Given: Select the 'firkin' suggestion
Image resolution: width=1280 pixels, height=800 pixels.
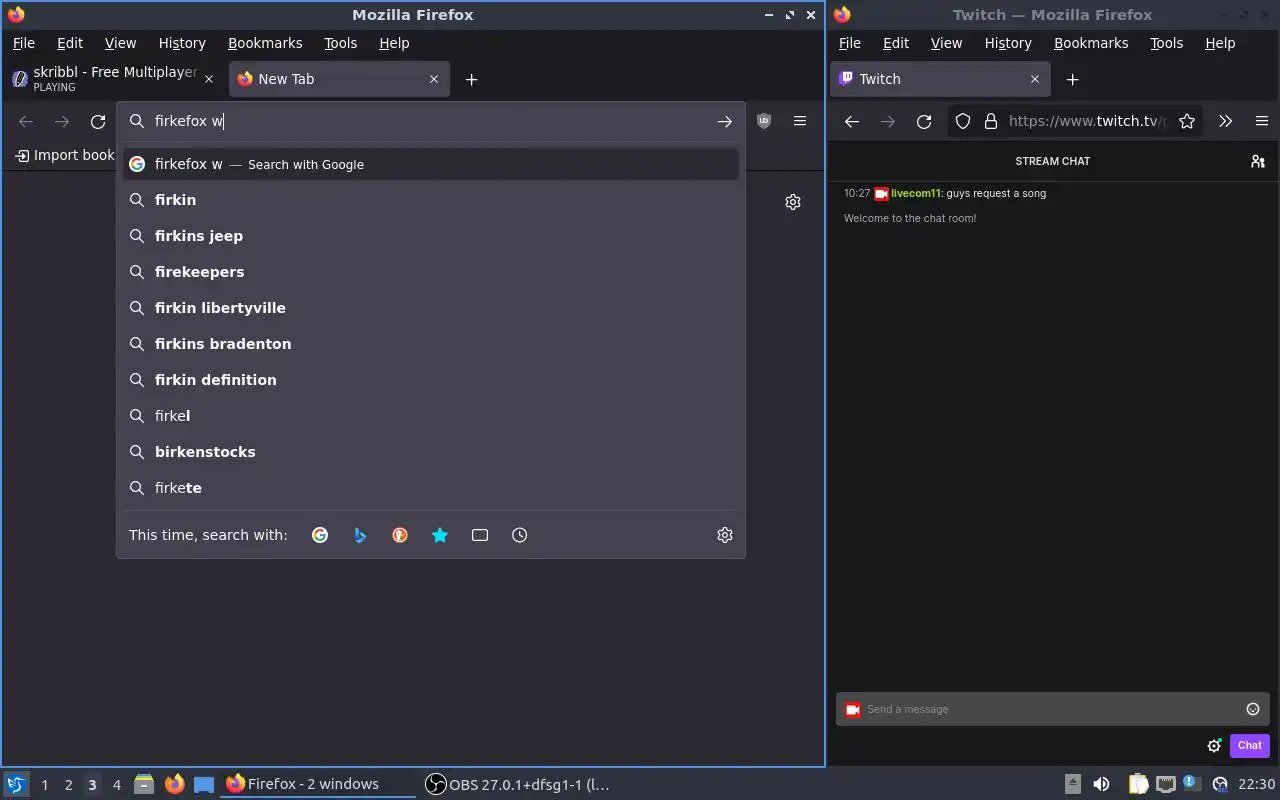Looking at the screenshot, I should [x=431, y=200].
